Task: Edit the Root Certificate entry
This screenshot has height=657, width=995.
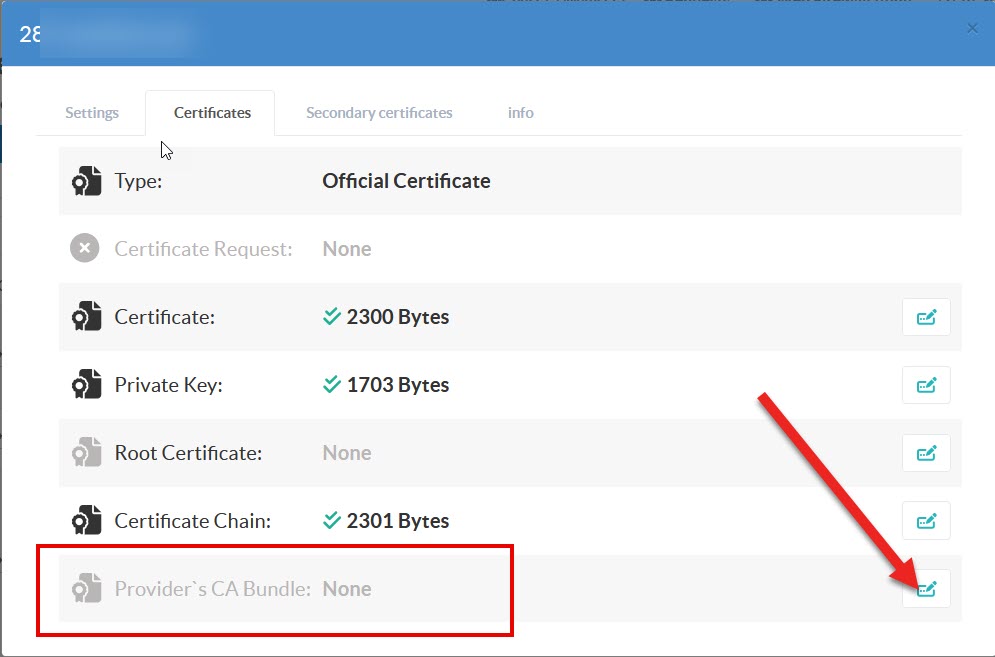Action: coord(926,453)
